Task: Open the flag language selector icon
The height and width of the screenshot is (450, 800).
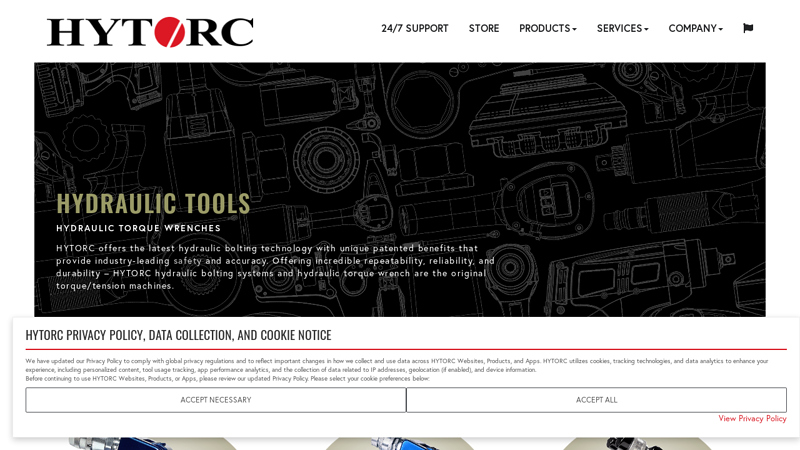Action: (x=748, y=28)
